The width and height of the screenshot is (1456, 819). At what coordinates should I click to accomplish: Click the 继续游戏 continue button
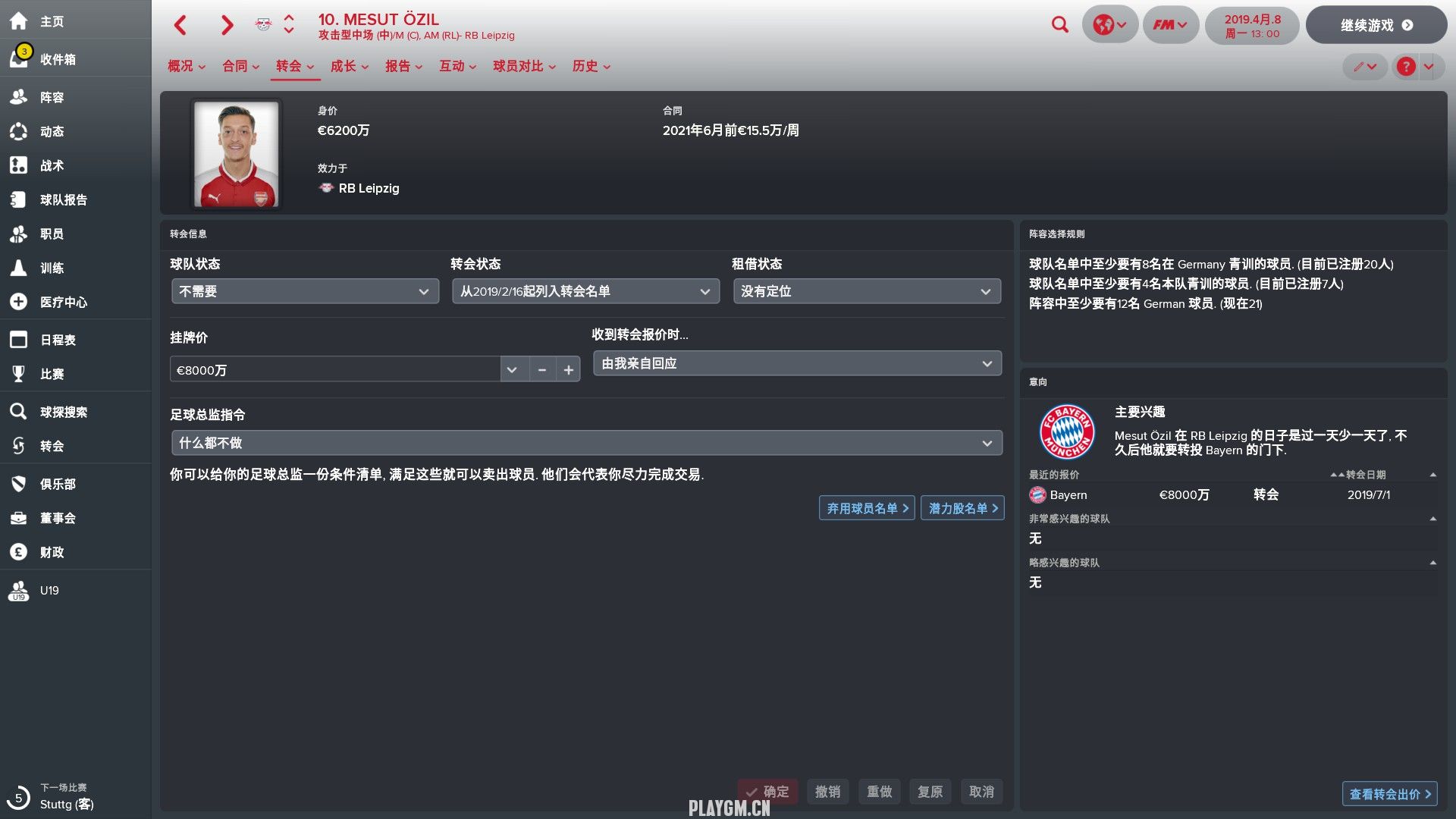coord(1376,25)
